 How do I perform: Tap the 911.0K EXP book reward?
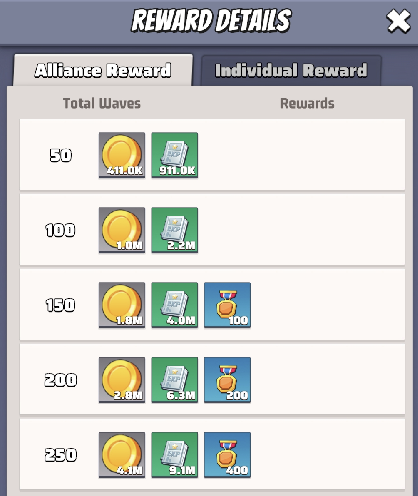tap(175, 155)
